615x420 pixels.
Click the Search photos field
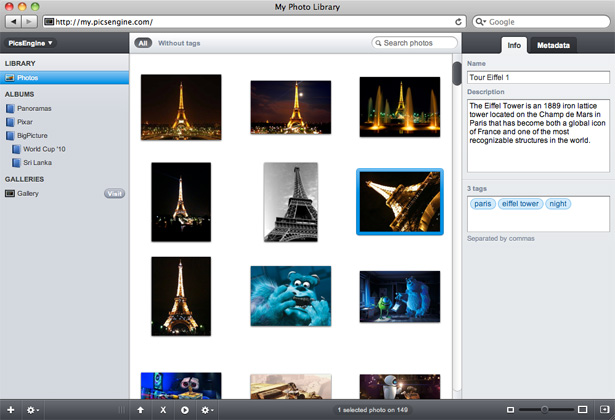(414, 43)
